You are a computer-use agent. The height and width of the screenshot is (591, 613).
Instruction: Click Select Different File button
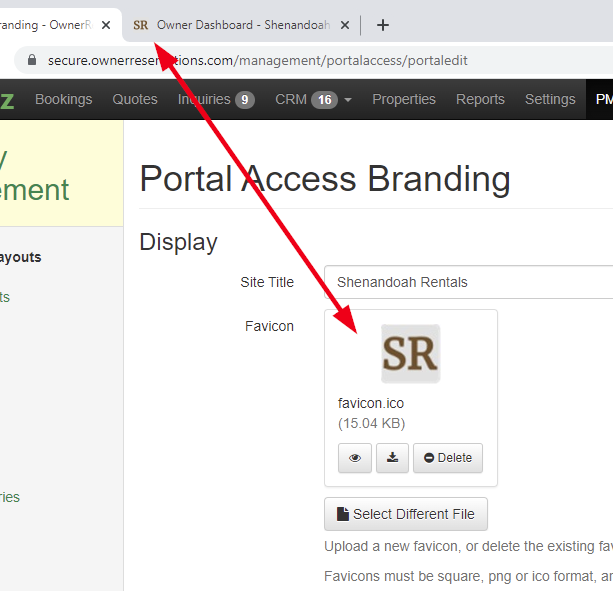tap(406, 514)
